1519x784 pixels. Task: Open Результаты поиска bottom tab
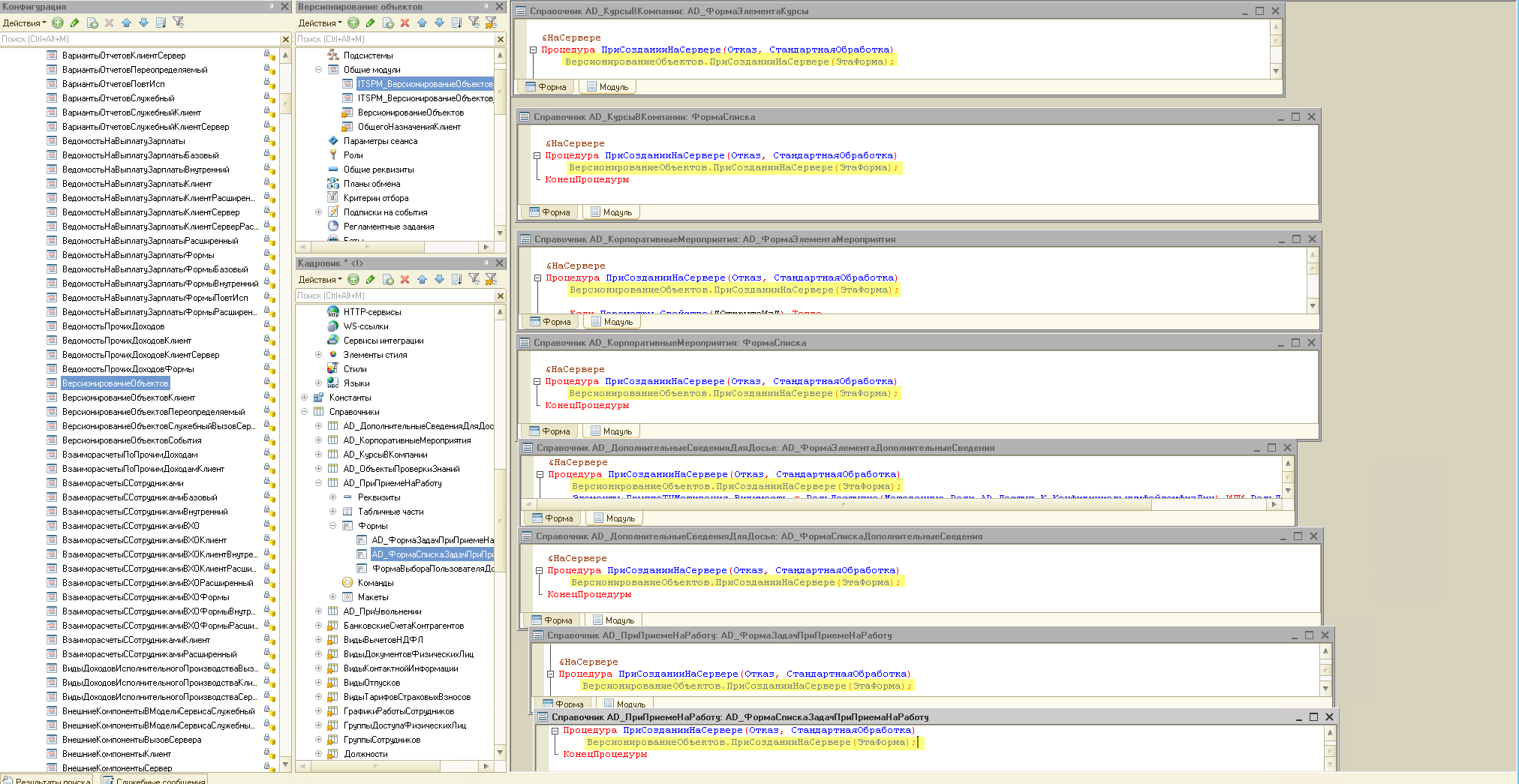[47, 780]
